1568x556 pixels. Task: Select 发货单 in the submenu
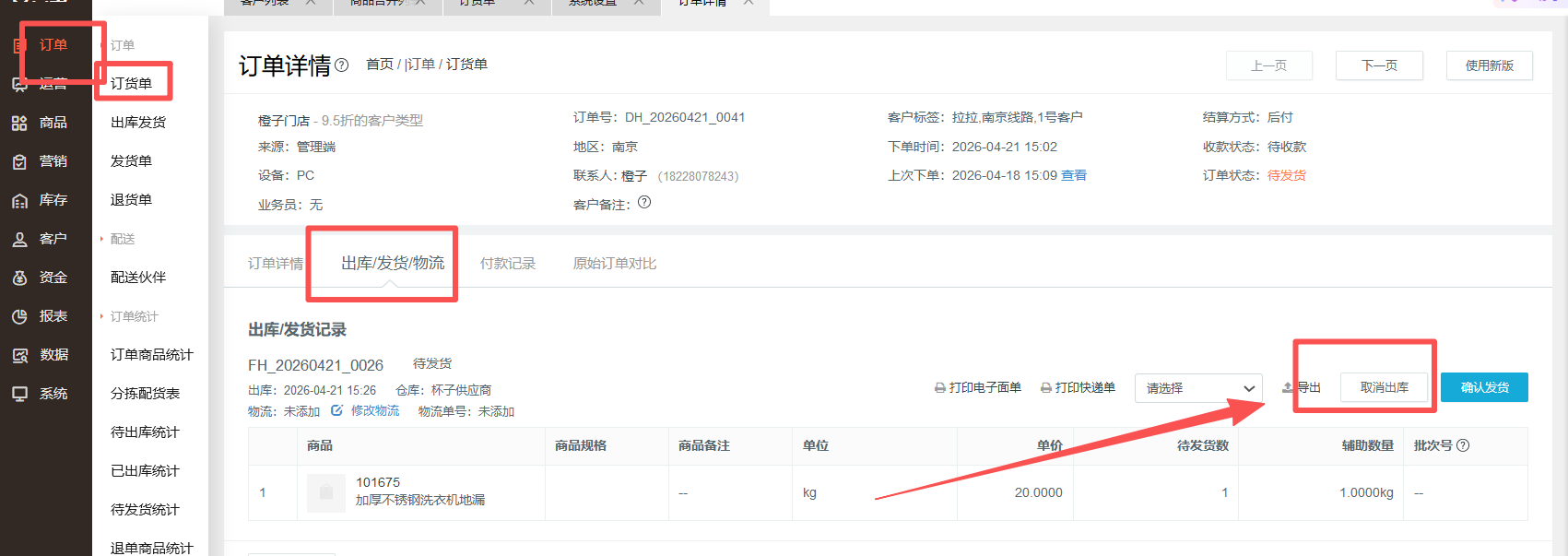click(x=131, y=160)
